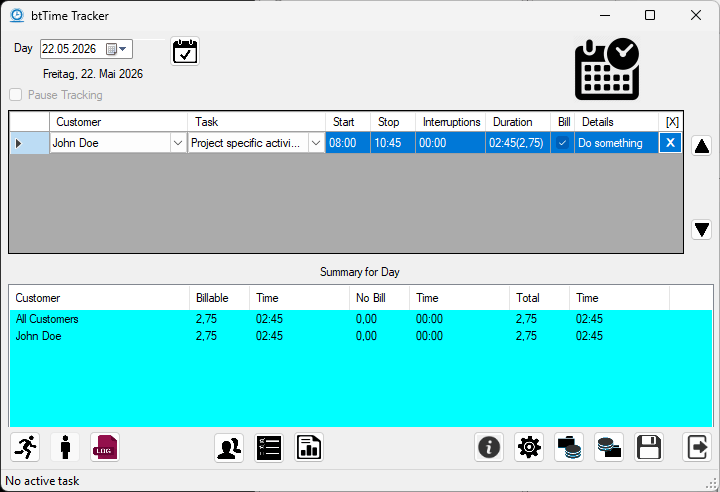The image size is (720, 492).
Task: Select the row header arrow selector
Action: (x=29, y=143)
